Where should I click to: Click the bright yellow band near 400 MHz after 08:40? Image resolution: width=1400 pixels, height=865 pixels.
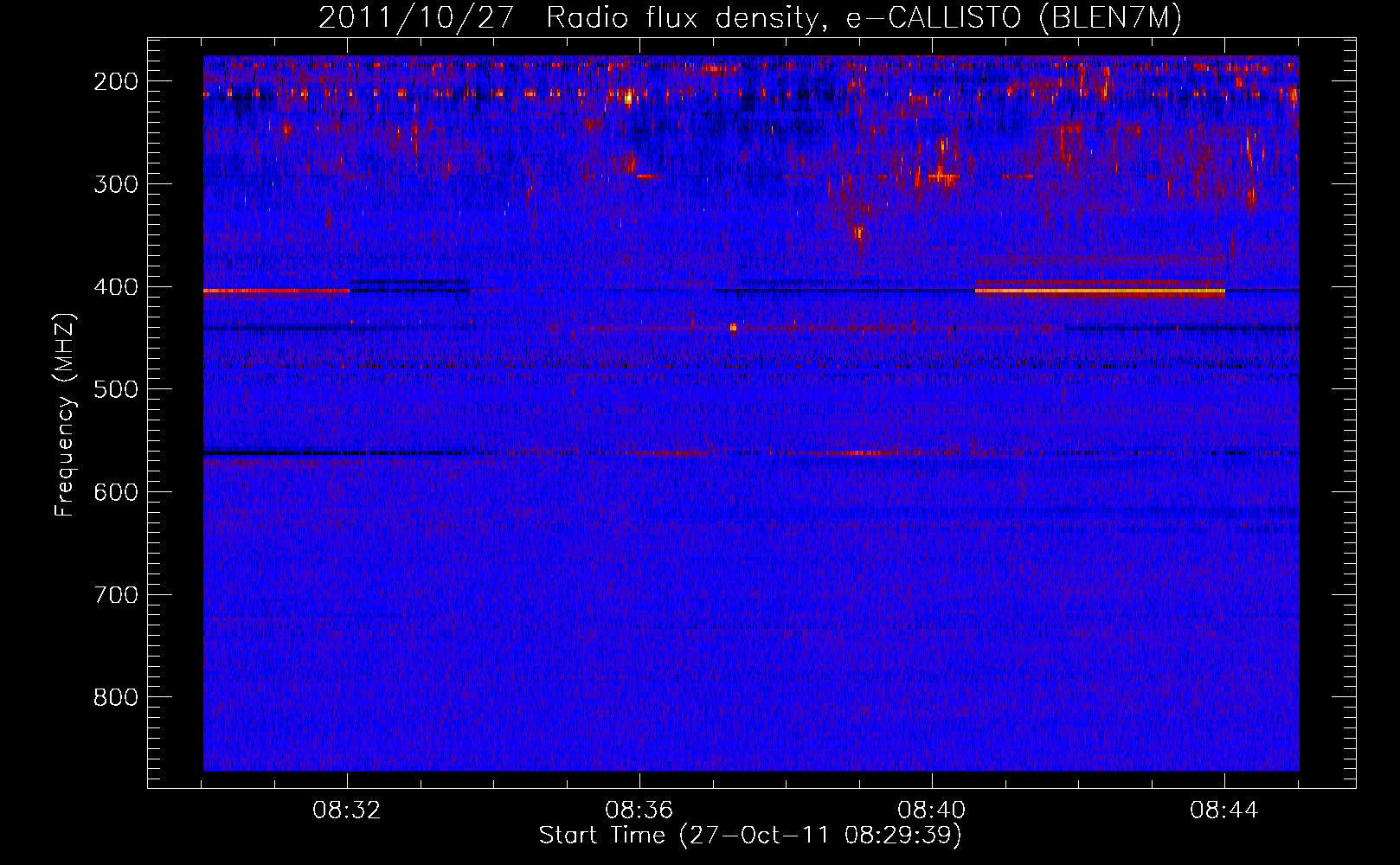[1100, 292]
